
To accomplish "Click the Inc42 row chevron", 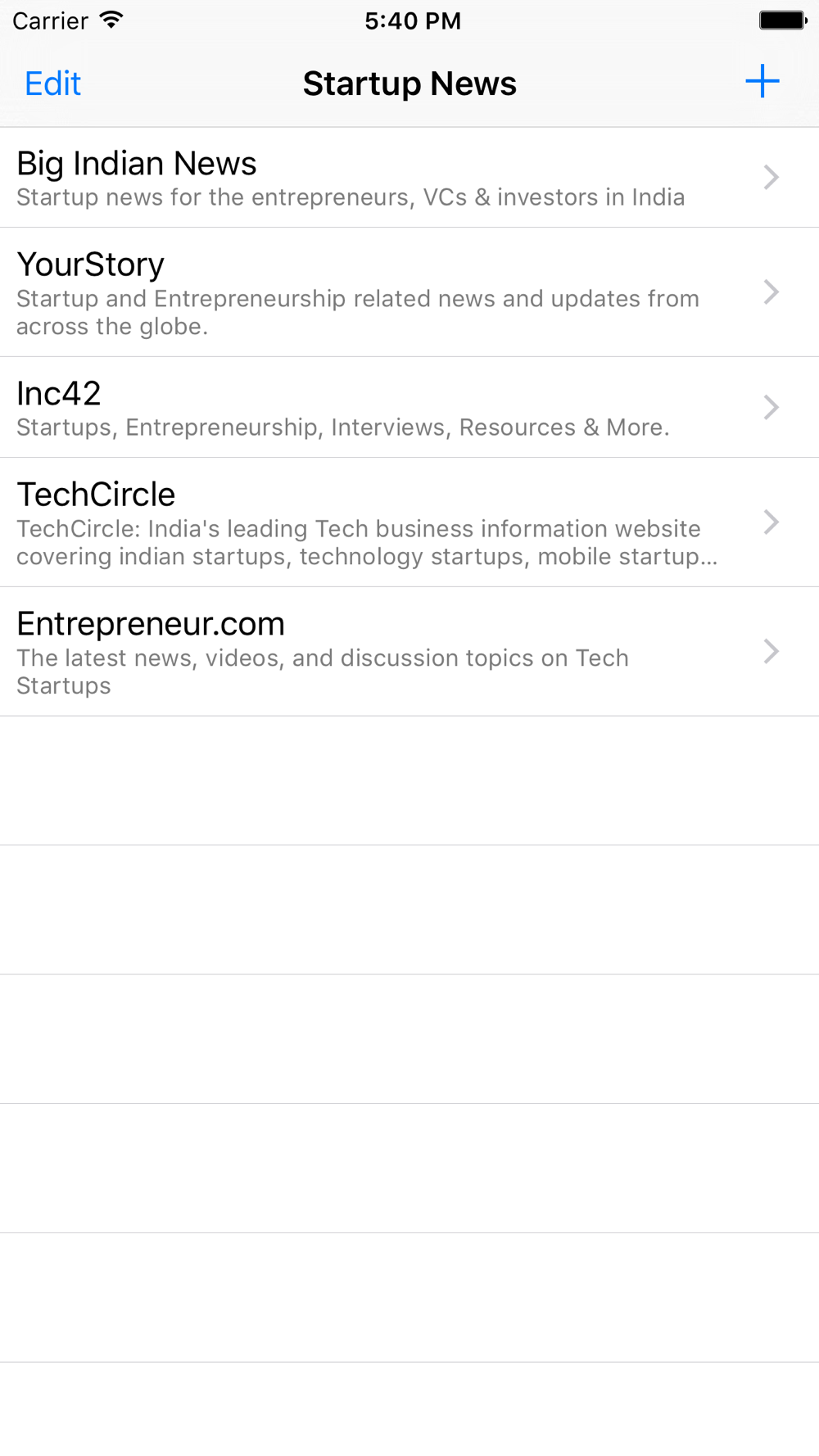I will click(771, 408).
